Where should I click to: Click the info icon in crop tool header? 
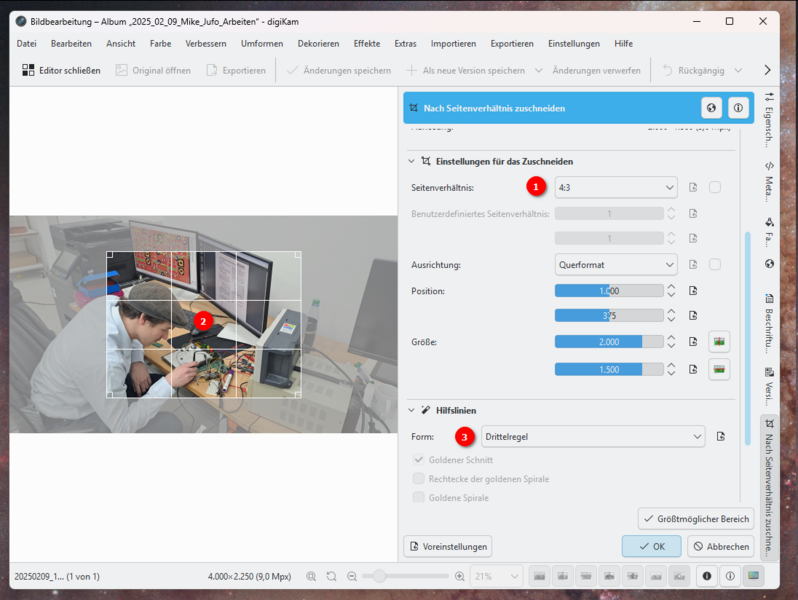[x=738, y=108]
